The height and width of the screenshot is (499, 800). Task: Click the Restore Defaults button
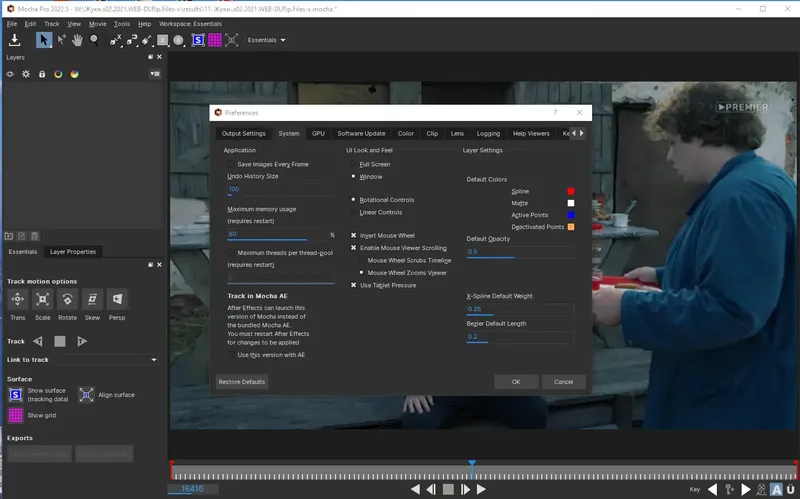242,382
